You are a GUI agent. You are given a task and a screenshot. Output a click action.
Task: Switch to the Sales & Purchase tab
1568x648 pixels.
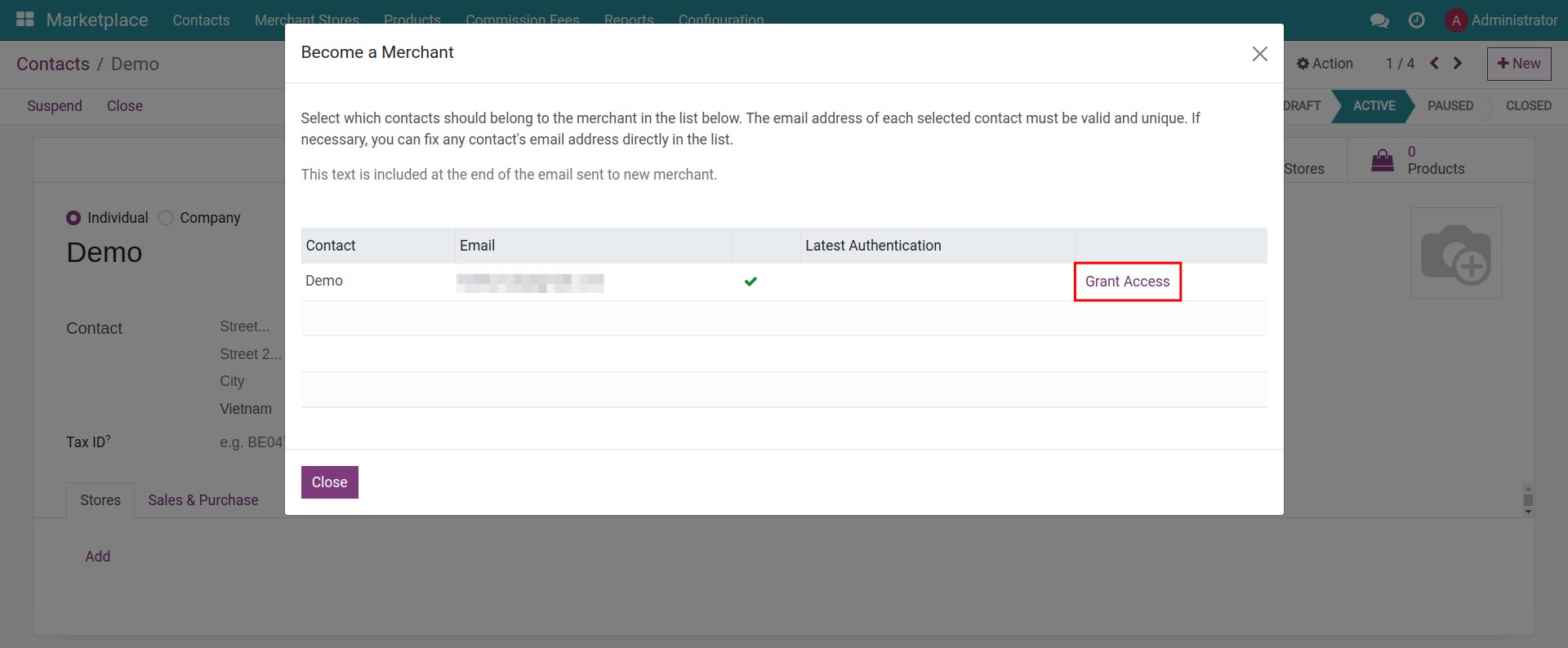click(203, 500)
